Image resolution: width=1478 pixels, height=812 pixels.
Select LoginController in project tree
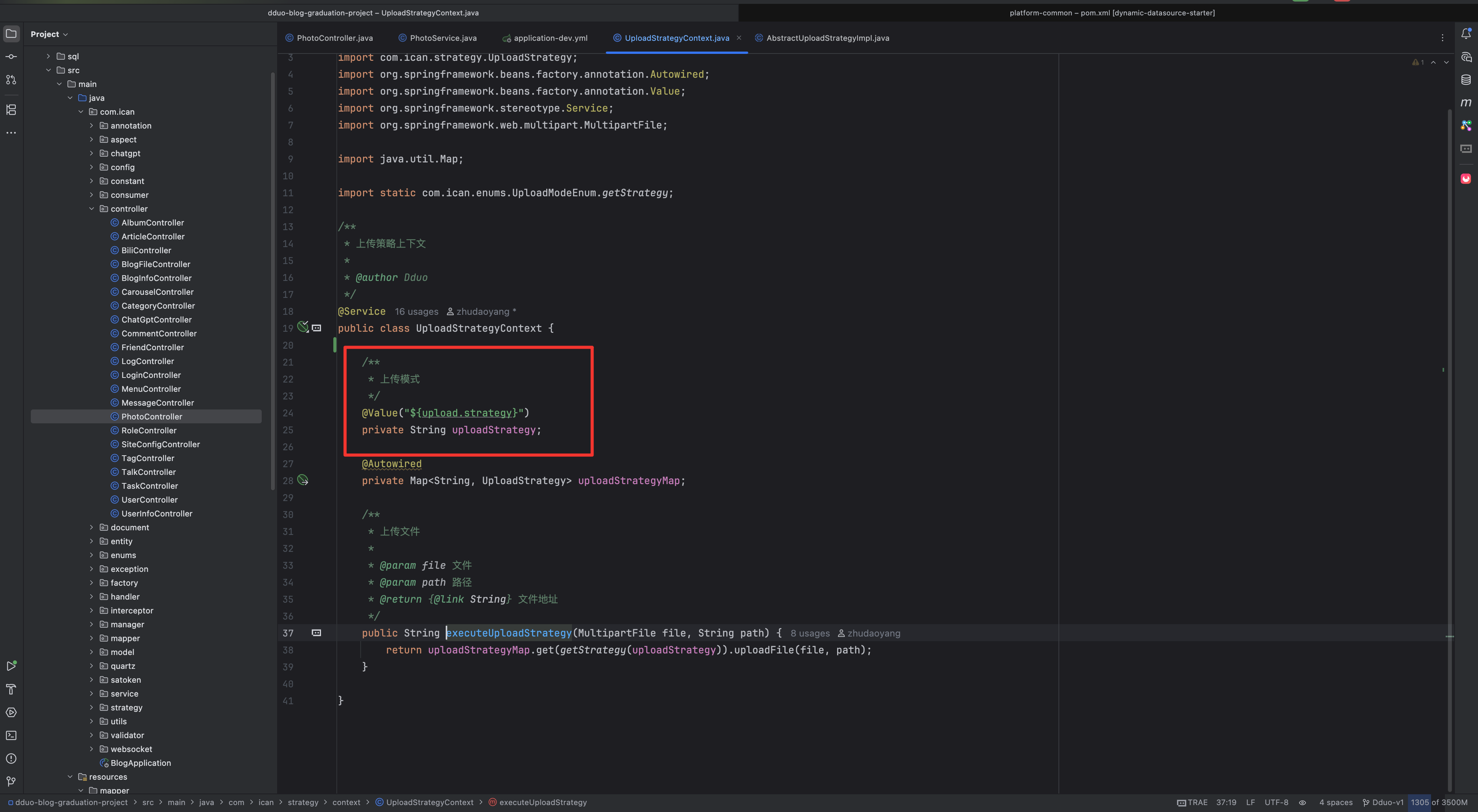[x=151, y=375]
